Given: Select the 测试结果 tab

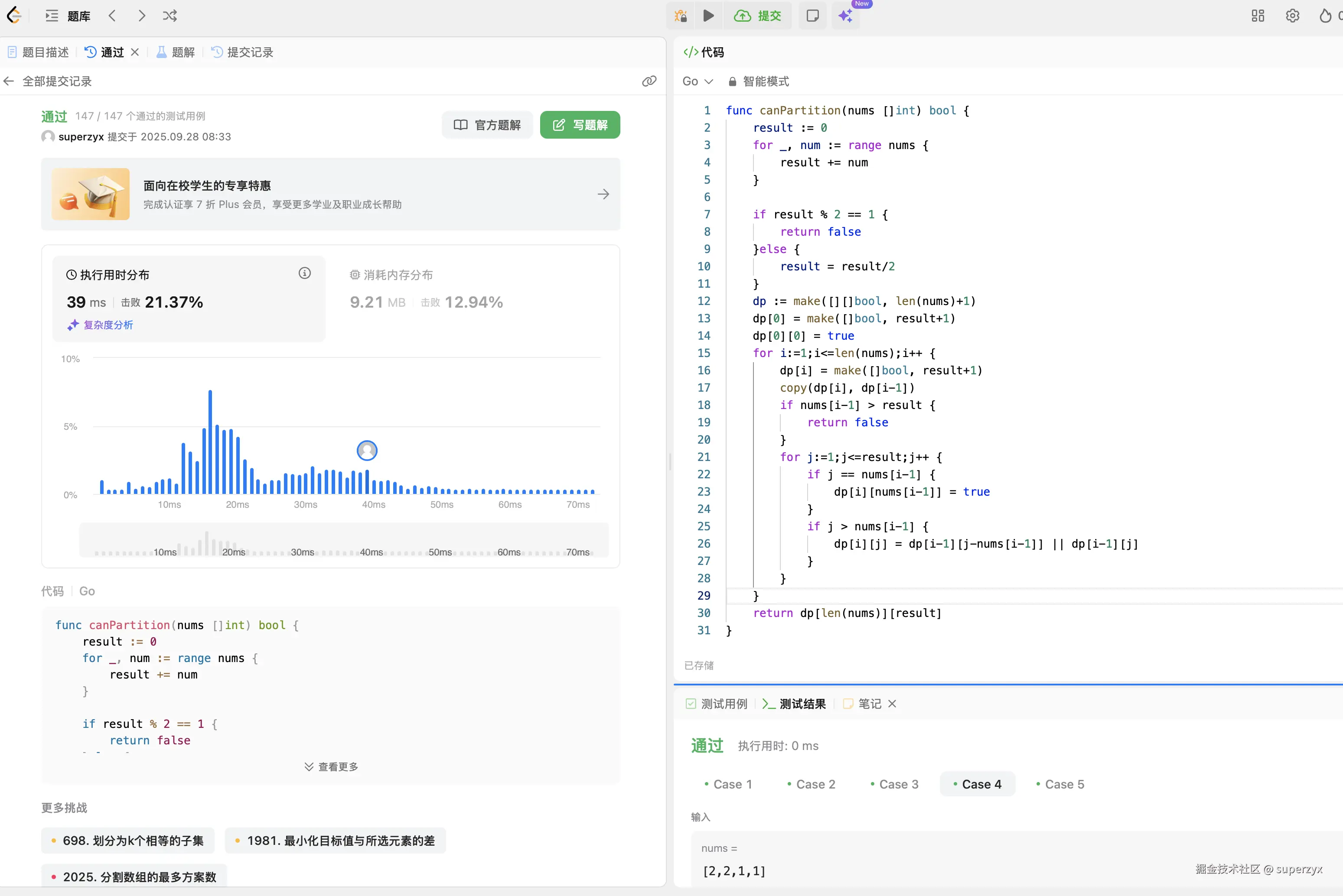Looking at the screenshot, I should pos(794,704).
